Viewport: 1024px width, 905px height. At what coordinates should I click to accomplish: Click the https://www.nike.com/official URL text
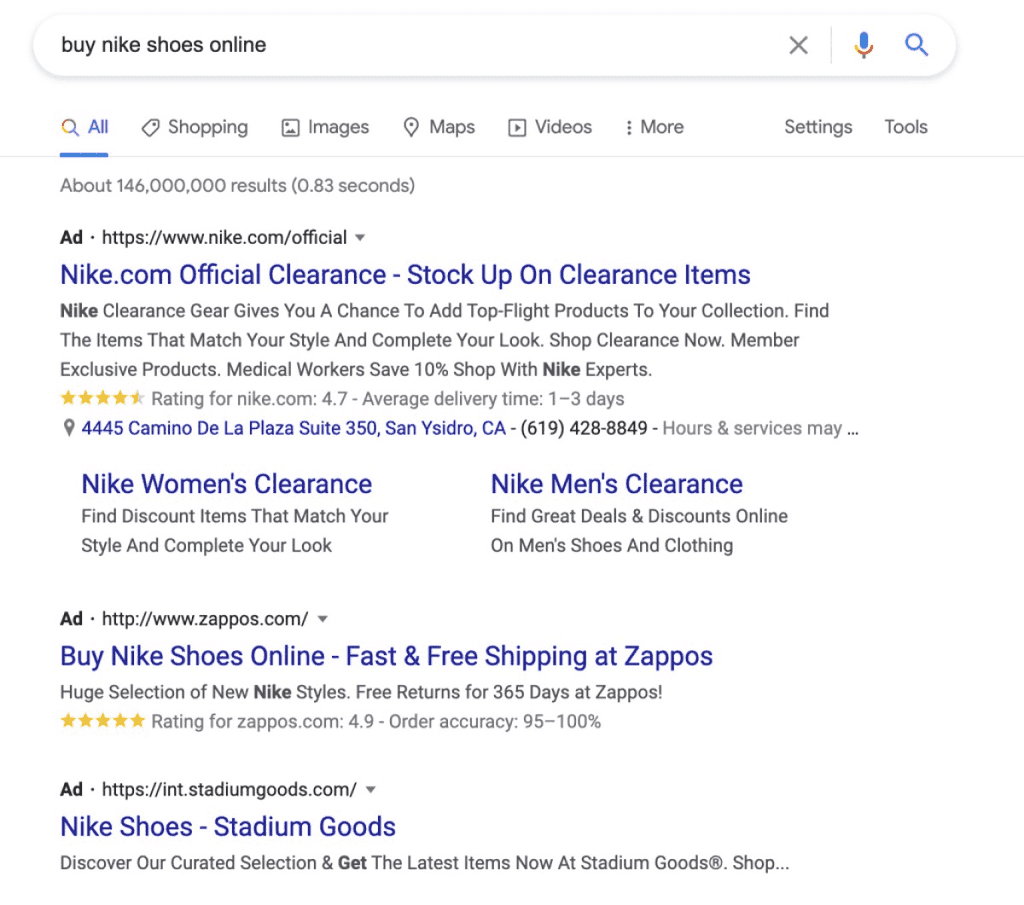tap(224, 238)
